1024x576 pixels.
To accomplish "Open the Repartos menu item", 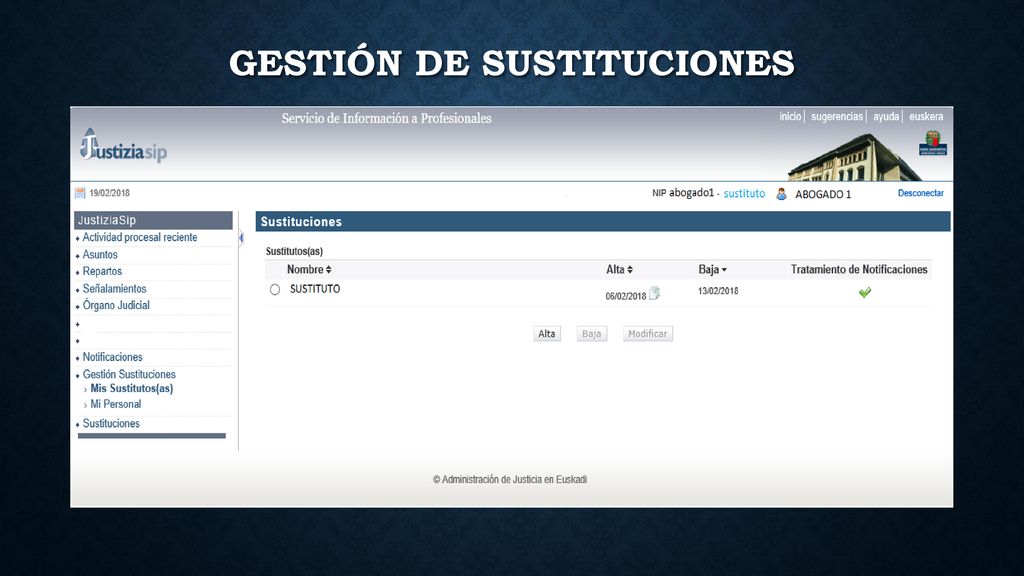I will [102, 271].
